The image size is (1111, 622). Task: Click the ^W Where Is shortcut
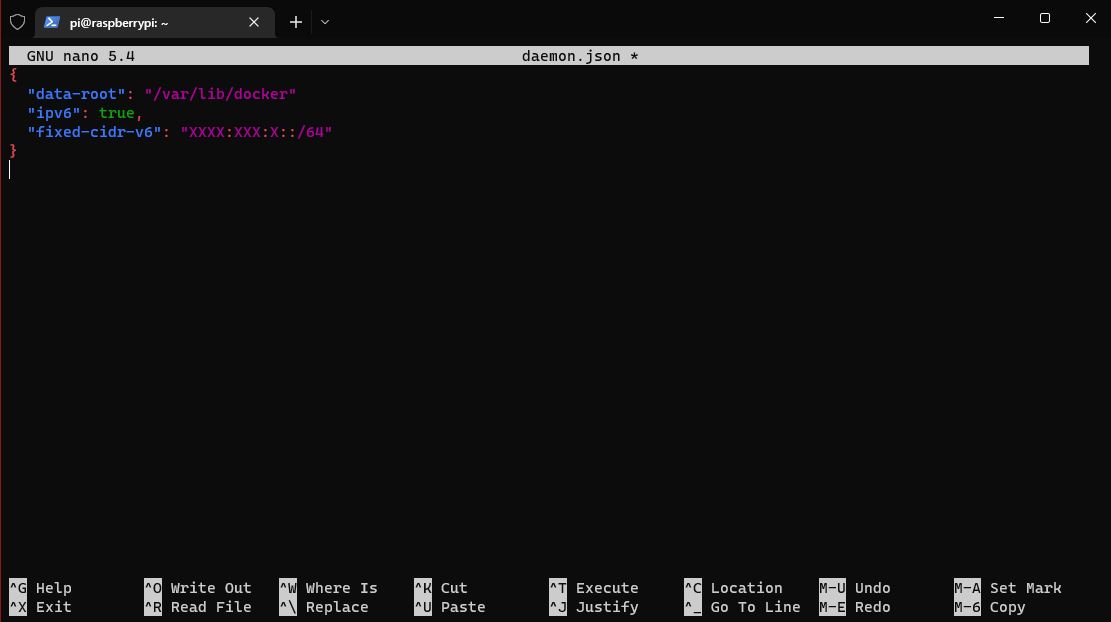pos(328,588)
